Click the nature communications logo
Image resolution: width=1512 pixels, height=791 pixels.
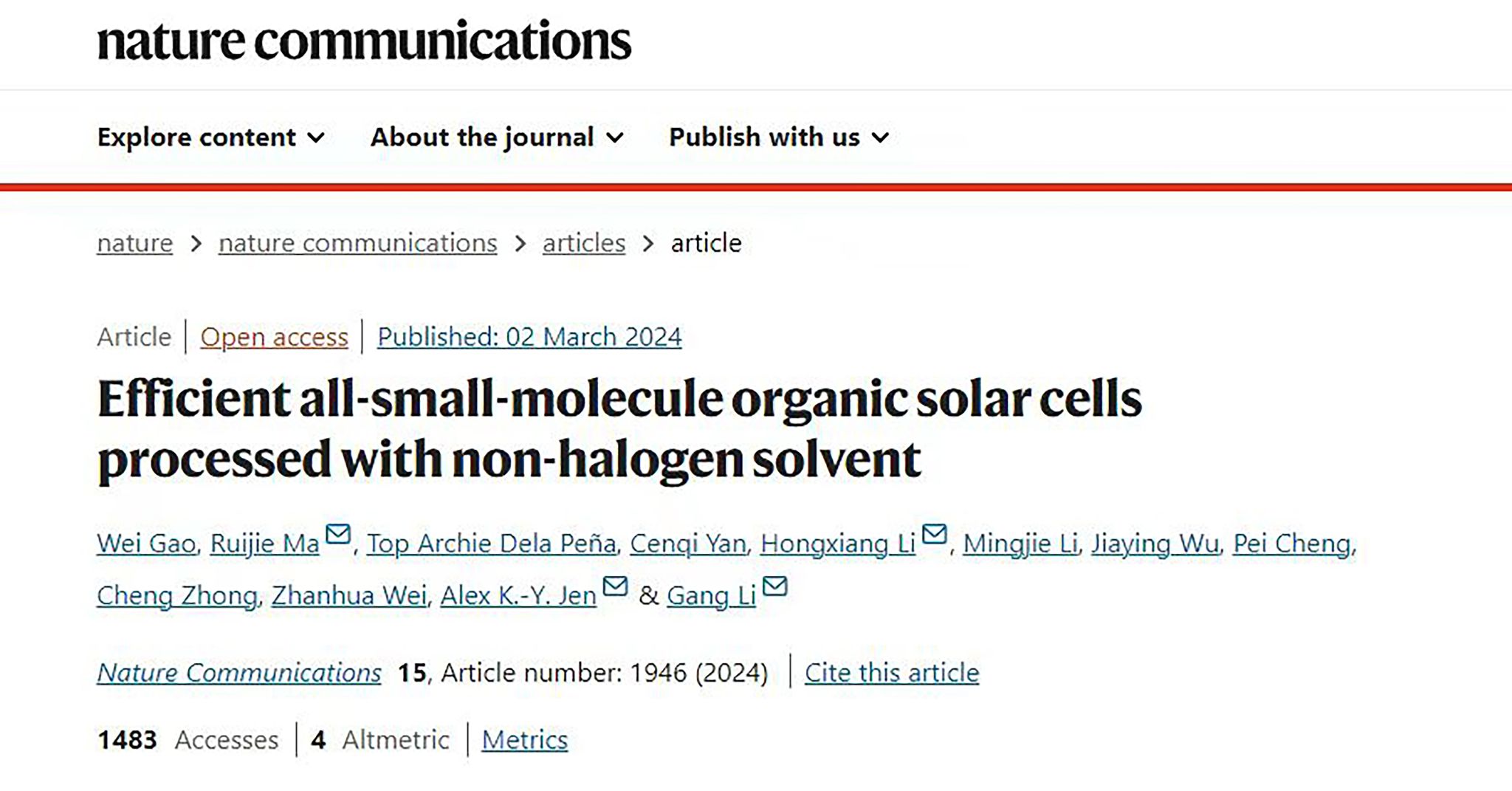point(364,41)
